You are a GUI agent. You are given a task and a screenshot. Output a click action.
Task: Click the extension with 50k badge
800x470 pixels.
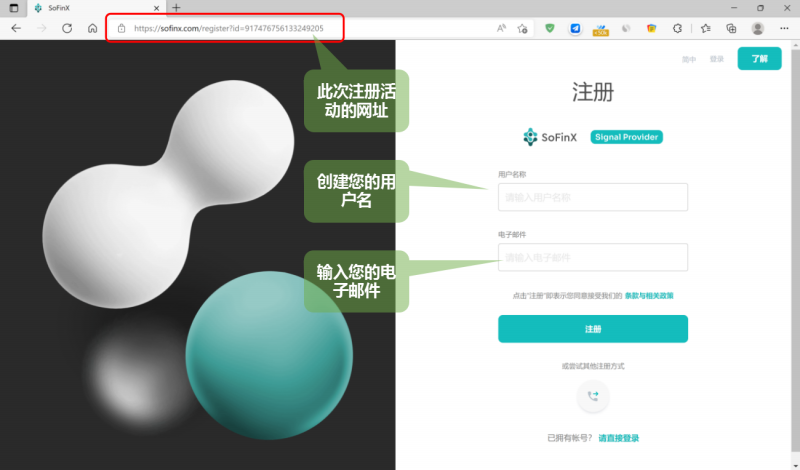pos(601,30)
